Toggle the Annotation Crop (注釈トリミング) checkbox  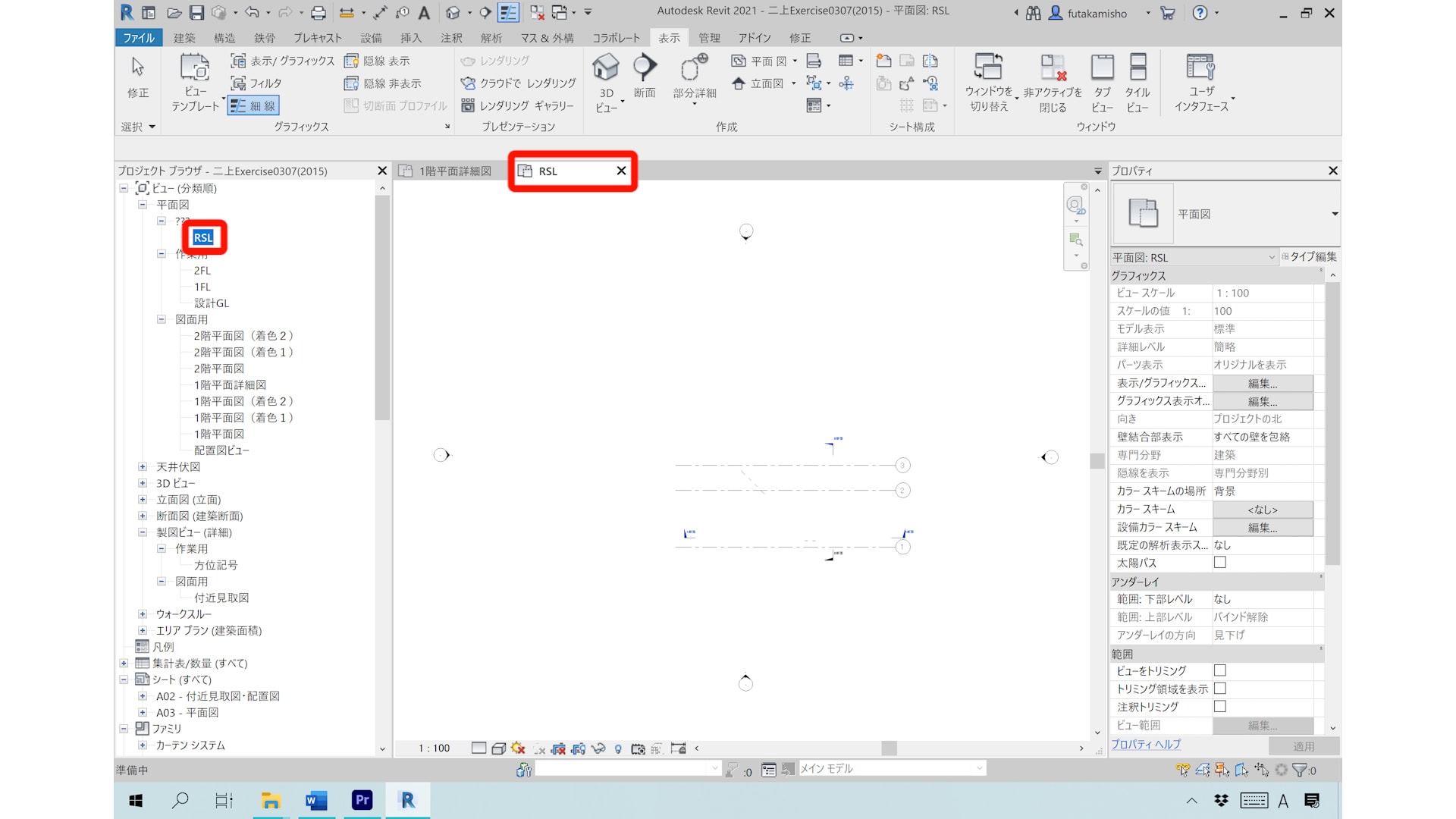click(x=1219, y=706)
